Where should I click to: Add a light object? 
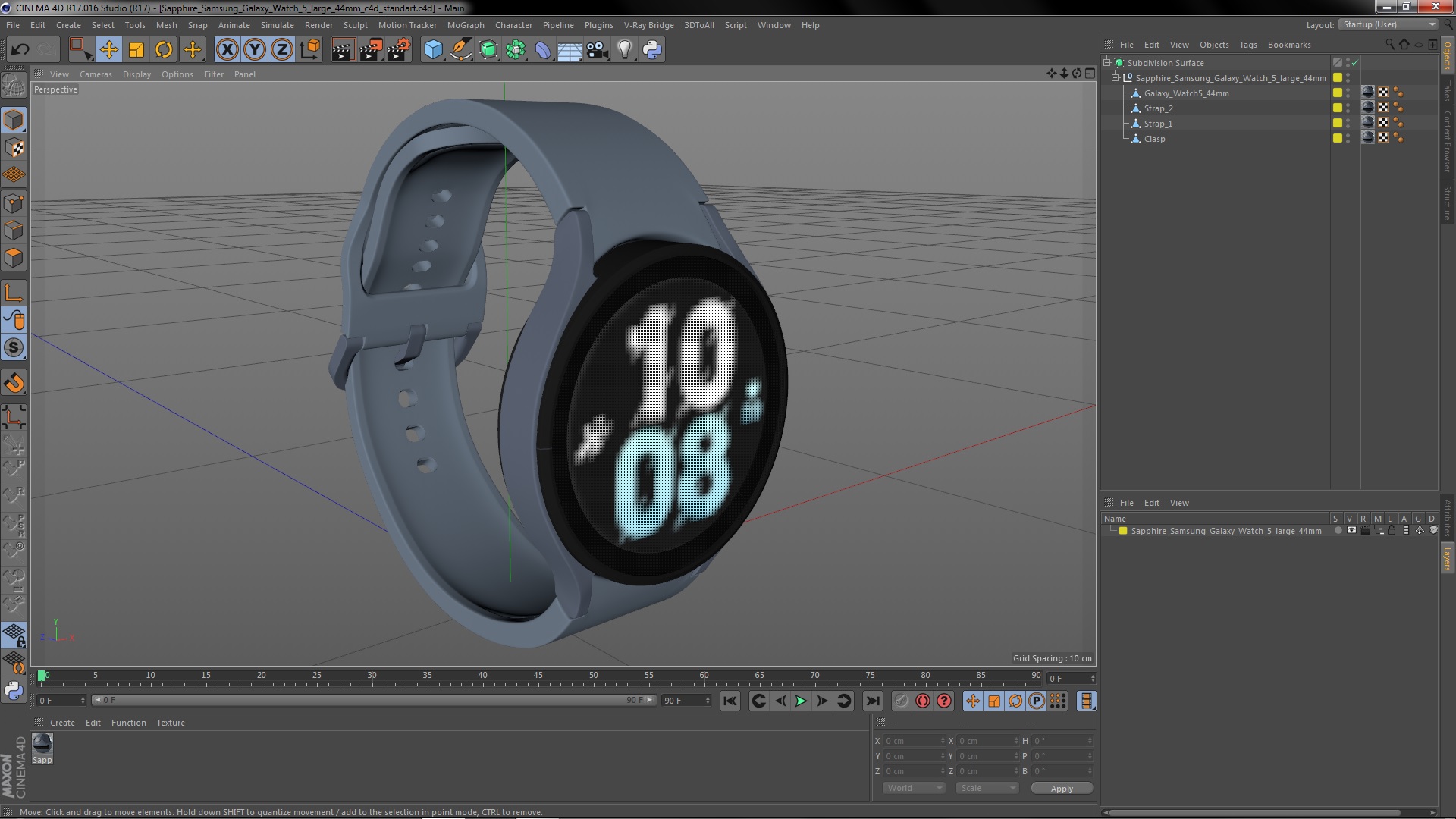point(625,50)
